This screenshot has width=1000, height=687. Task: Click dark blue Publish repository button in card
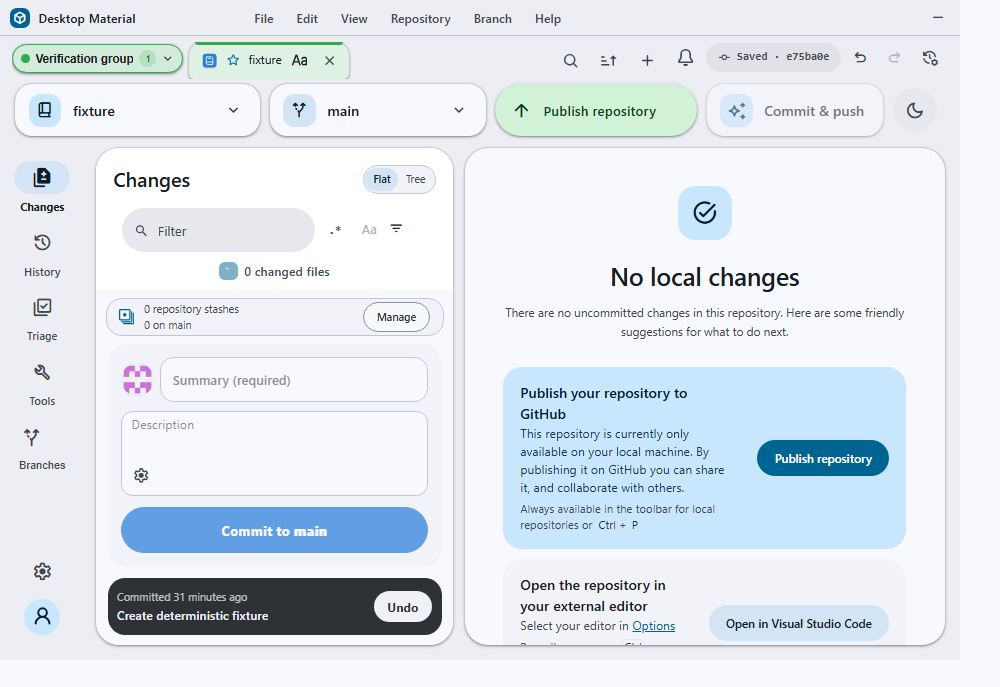(823, 458)
